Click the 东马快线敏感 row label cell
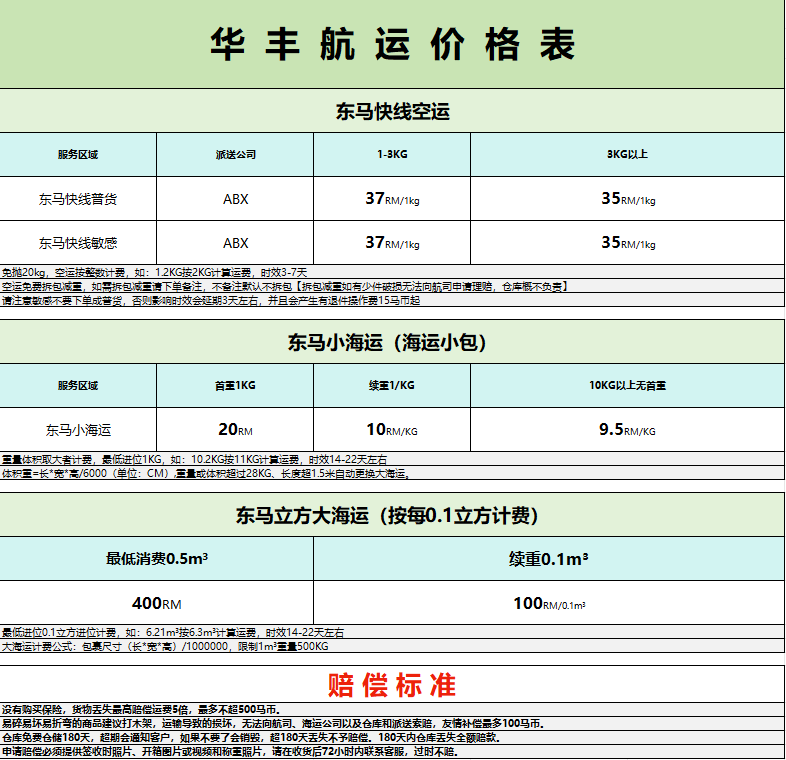Screen dimensions: 786x760 tap(78, 243)
